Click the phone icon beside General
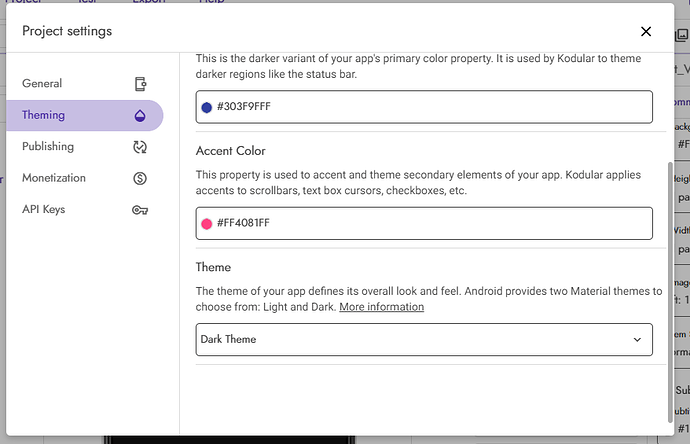The width and height of the screenshot is (690, 444). pyautogui.click(x=141, y=84)
